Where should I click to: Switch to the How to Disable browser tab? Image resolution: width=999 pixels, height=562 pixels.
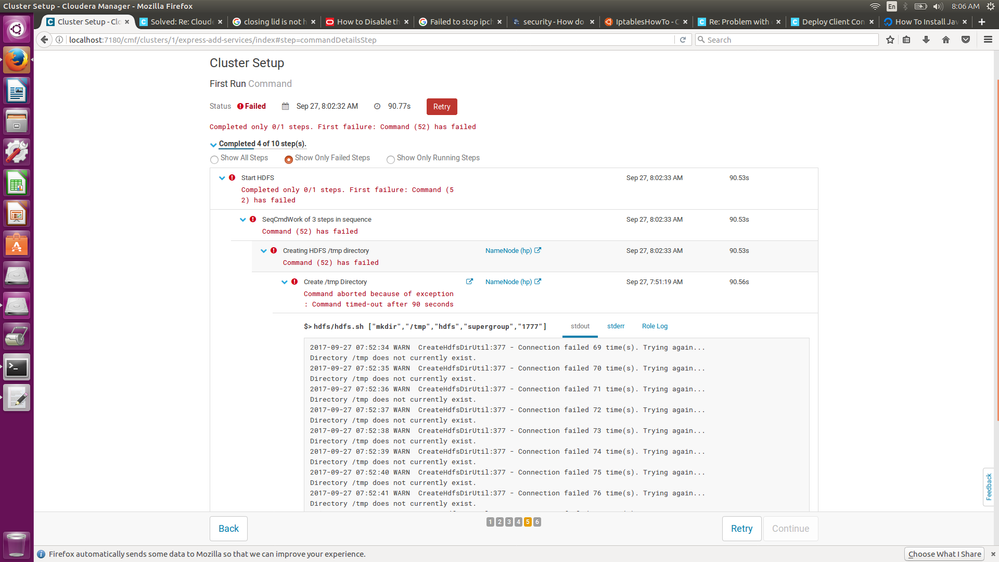367,22
